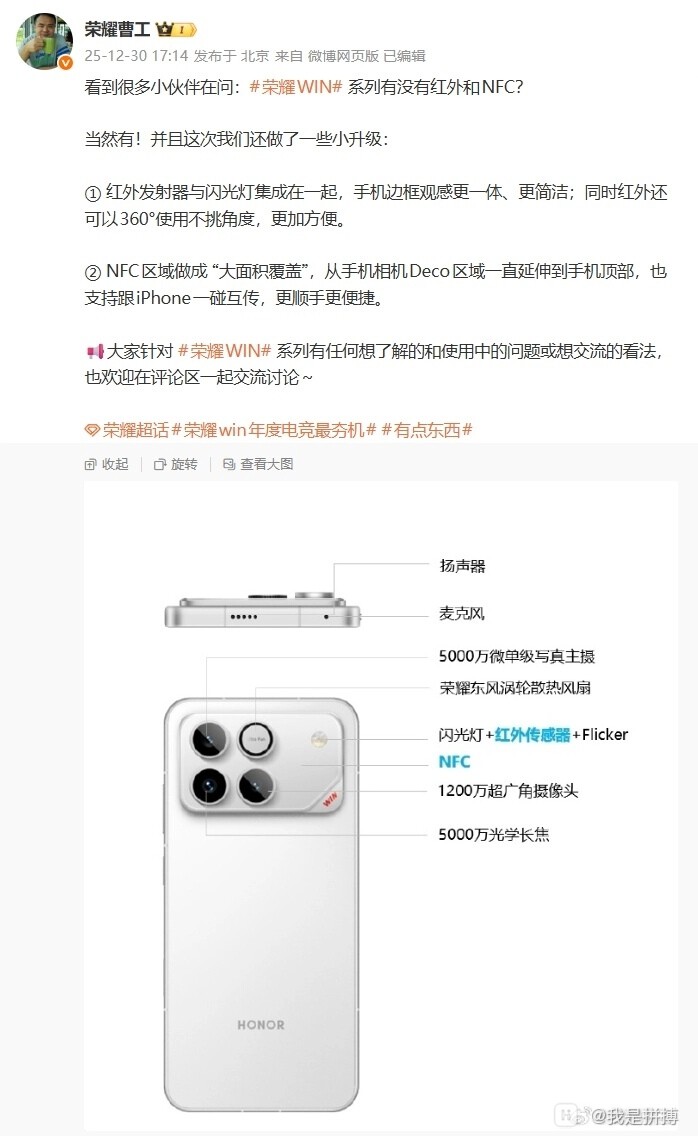The height and width of the screenshot is (1136, 698).
Task: Open full-size view via 查看大图 text
Action: (267, 464)
